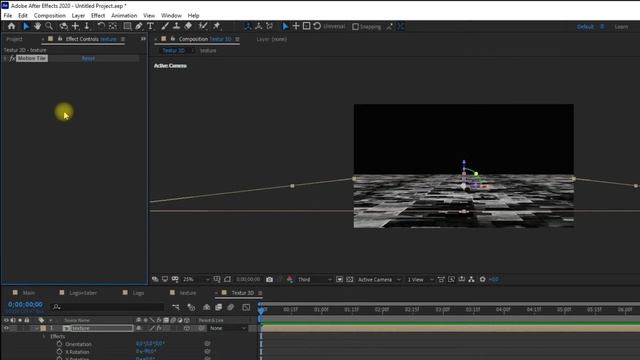640x360 pixels.
Task: Click the Orientation value in timeline
Action: tap(150, 344)
